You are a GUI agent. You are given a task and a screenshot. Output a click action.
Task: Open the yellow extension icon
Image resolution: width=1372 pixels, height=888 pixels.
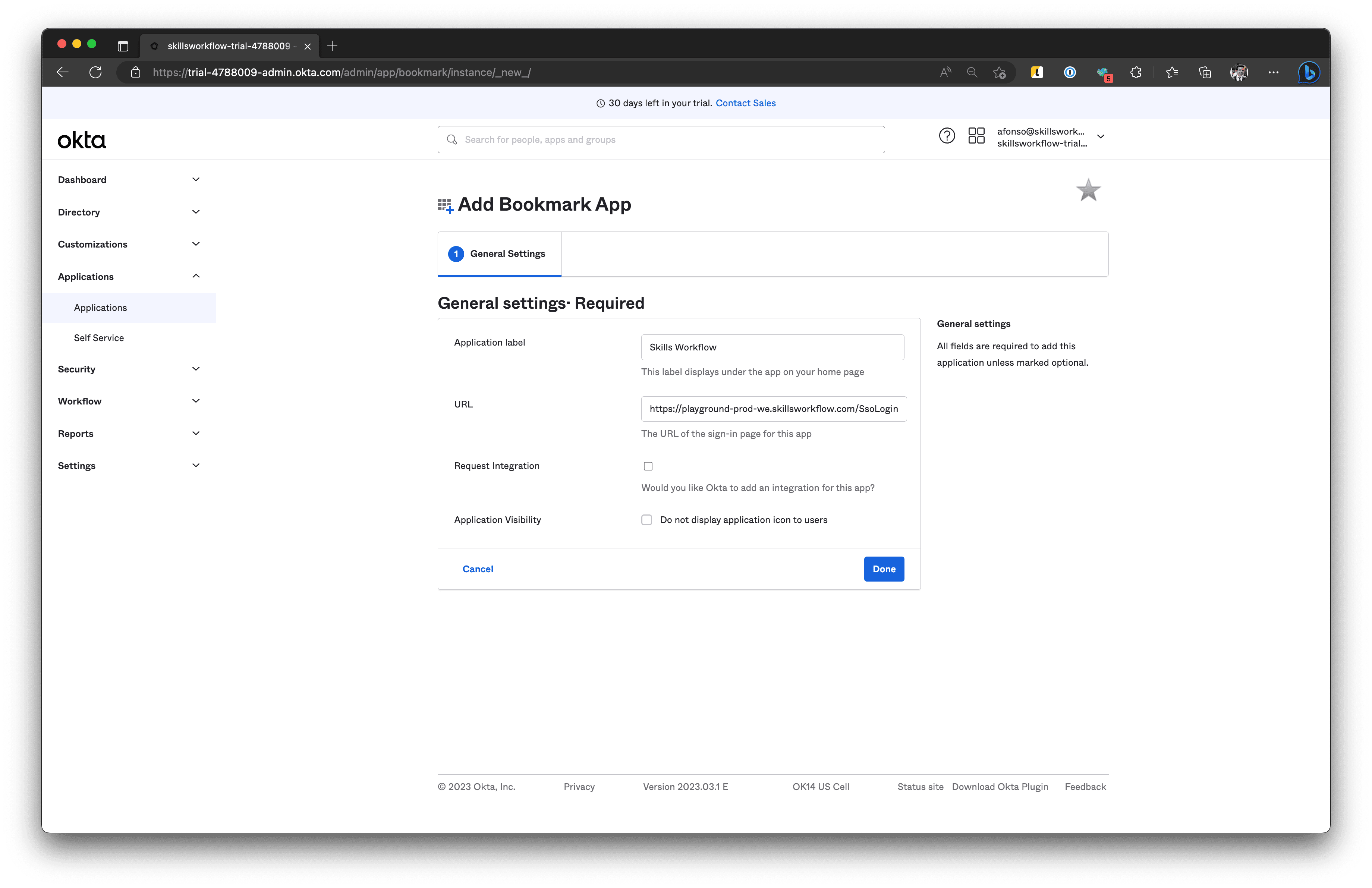(x=1037, y=72)
